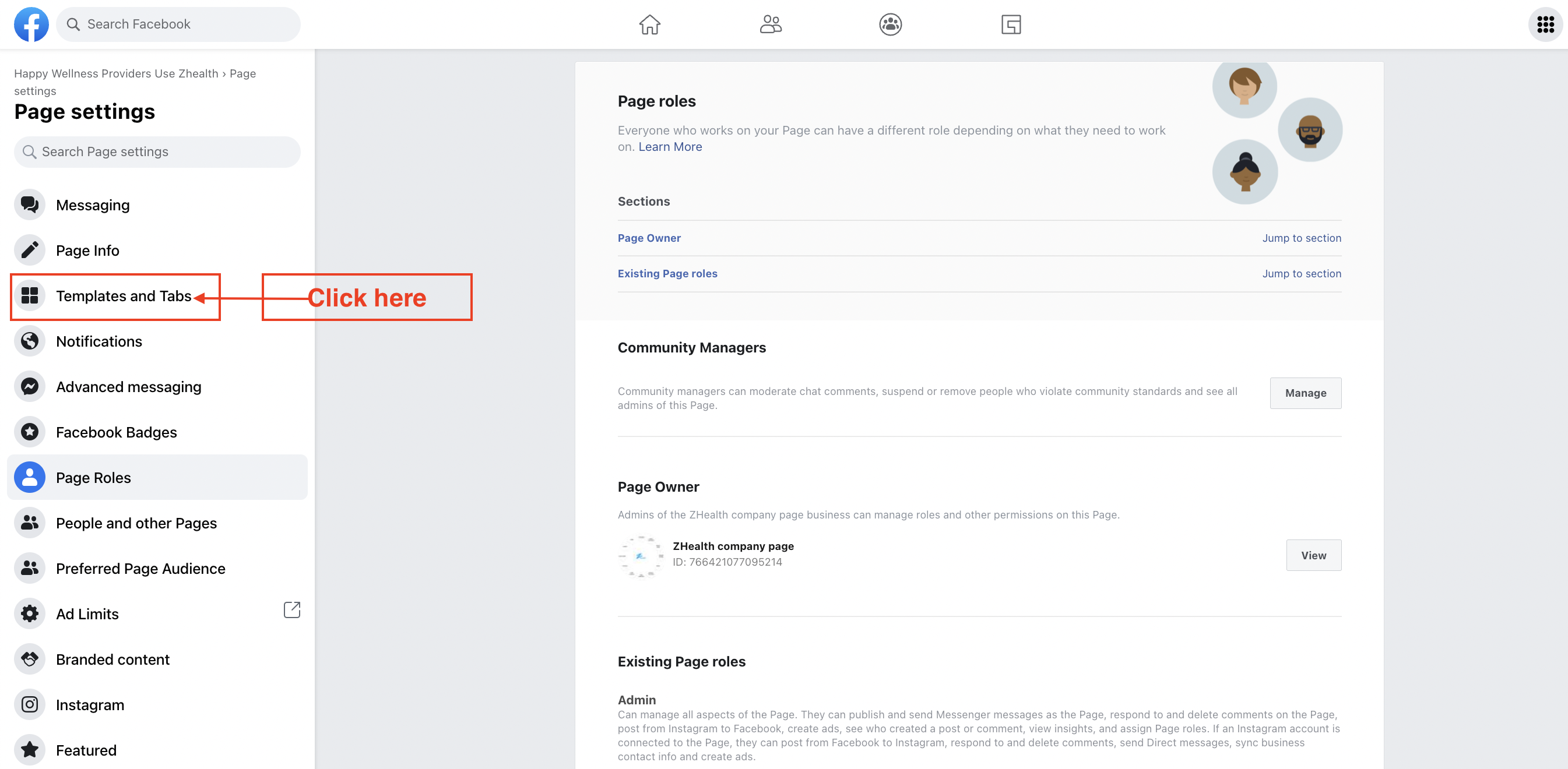The width and height of the screenshot is (1568, 769).
Task: Click the Happy Wellness Providers Use Zhealth breadcrumb
Action: point(115,73)
